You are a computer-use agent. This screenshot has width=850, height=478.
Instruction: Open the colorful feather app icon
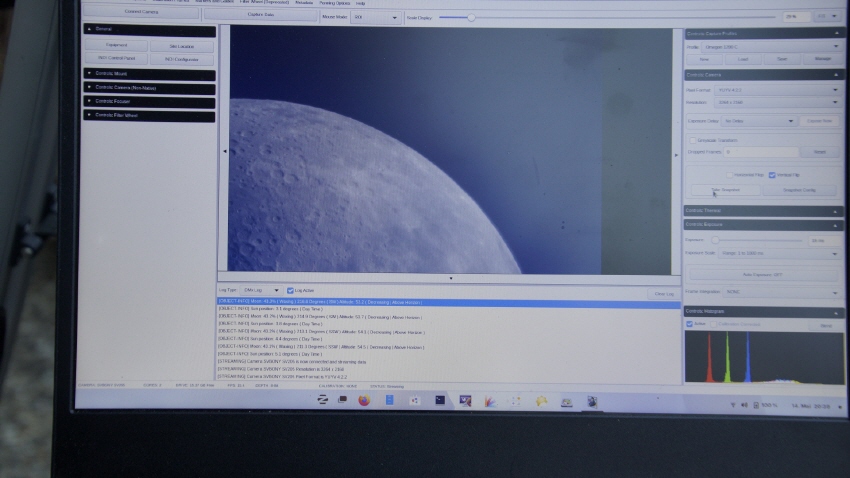point(490,401)
